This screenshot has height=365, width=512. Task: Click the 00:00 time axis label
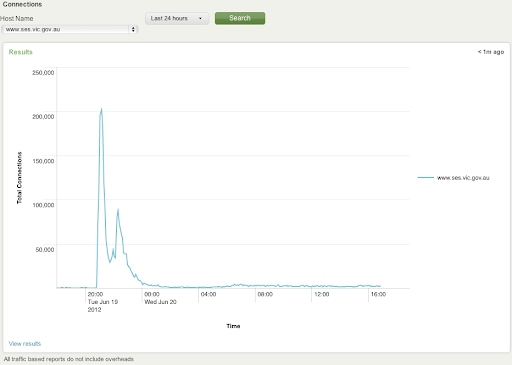[152, 294]
